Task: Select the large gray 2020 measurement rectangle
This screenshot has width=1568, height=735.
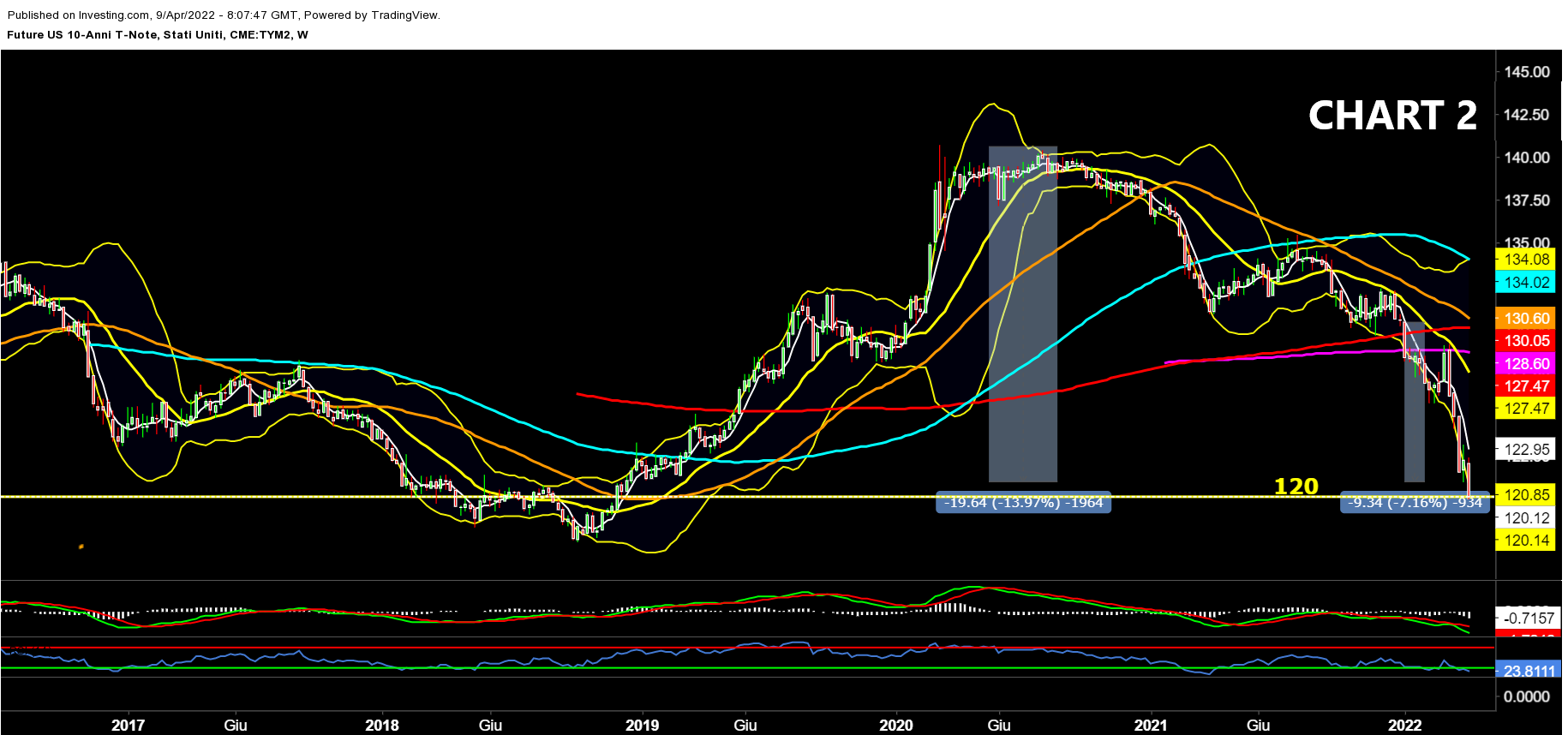Action: (x=1023, y=314)
